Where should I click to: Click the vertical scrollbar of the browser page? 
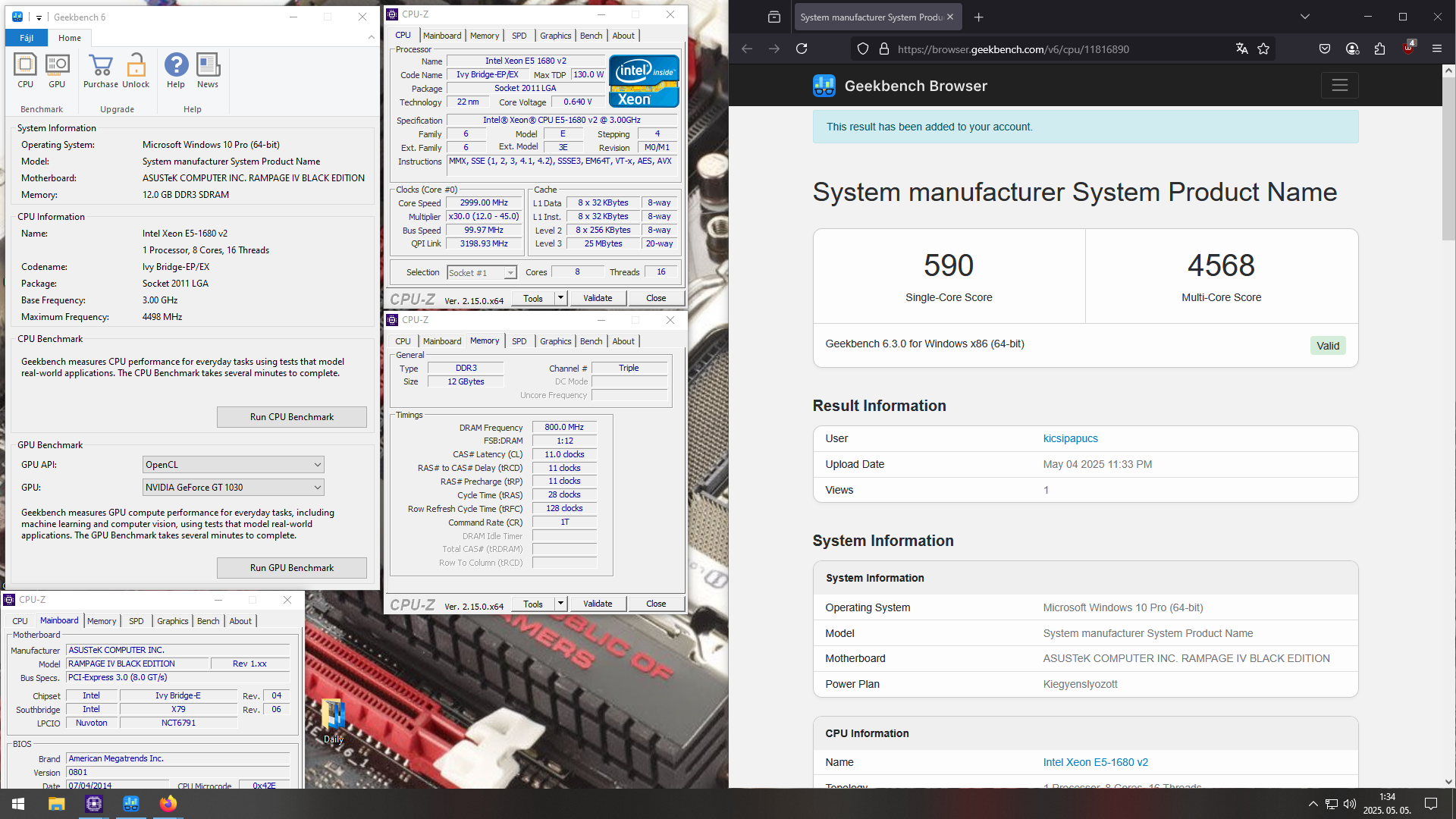(x=1448, y=159)
